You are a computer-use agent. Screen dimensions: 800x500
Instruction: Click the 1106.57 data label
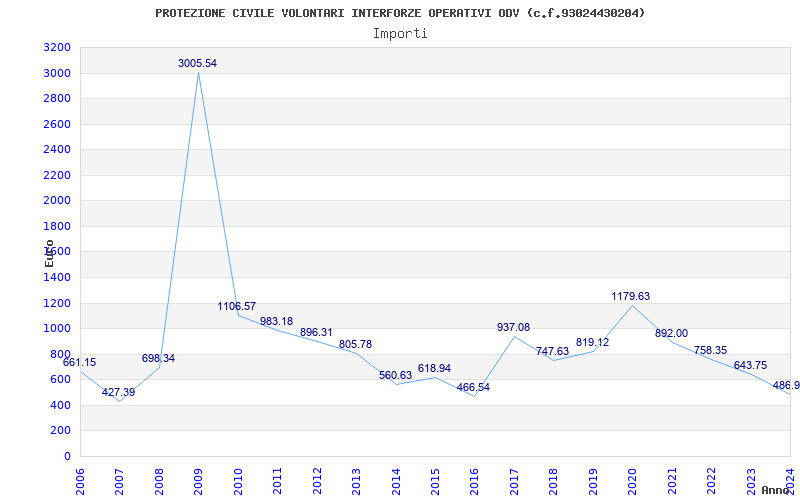[237, 306]
